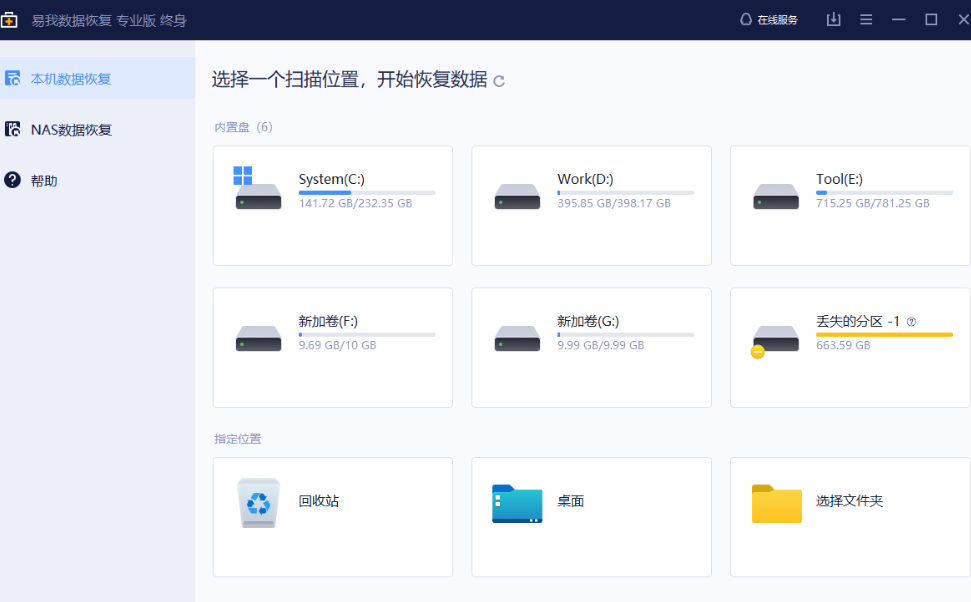Select the System(C:) drive icon
971x602 pixels.
tap(258, 192)
